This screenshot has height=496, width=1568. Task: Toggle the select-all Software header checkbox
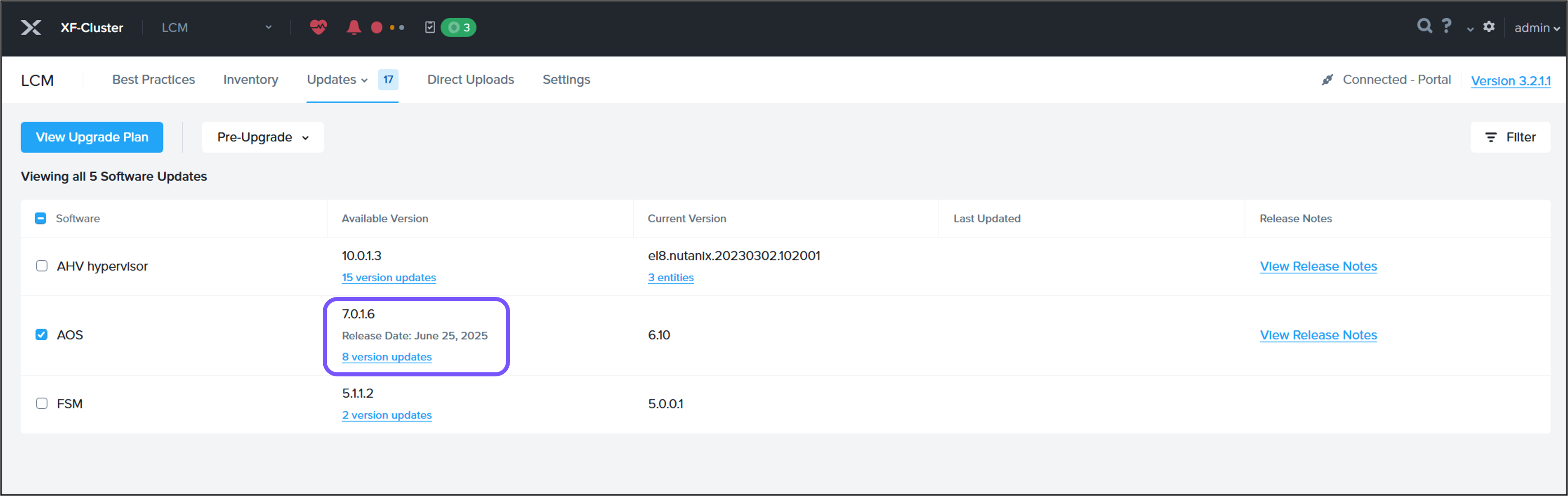[41, 218]
